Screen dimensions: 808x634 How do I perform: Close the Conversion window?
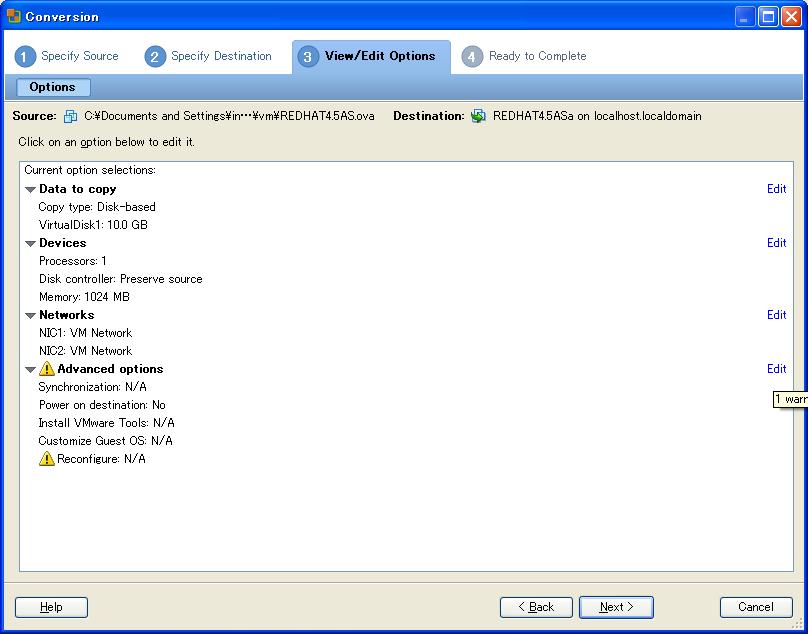point(791,16)
